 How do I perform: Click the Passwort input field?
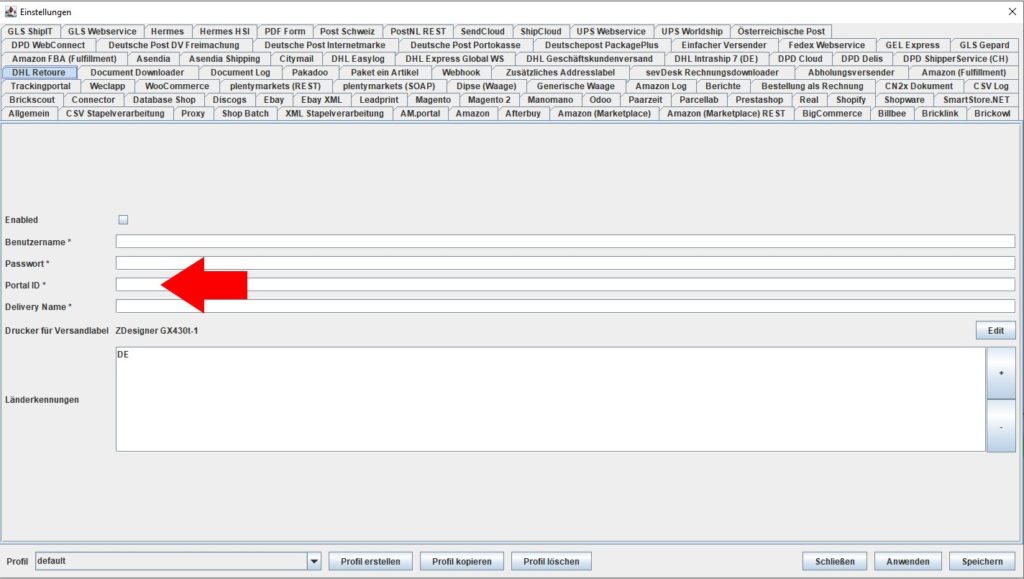[x=565, y=263]
